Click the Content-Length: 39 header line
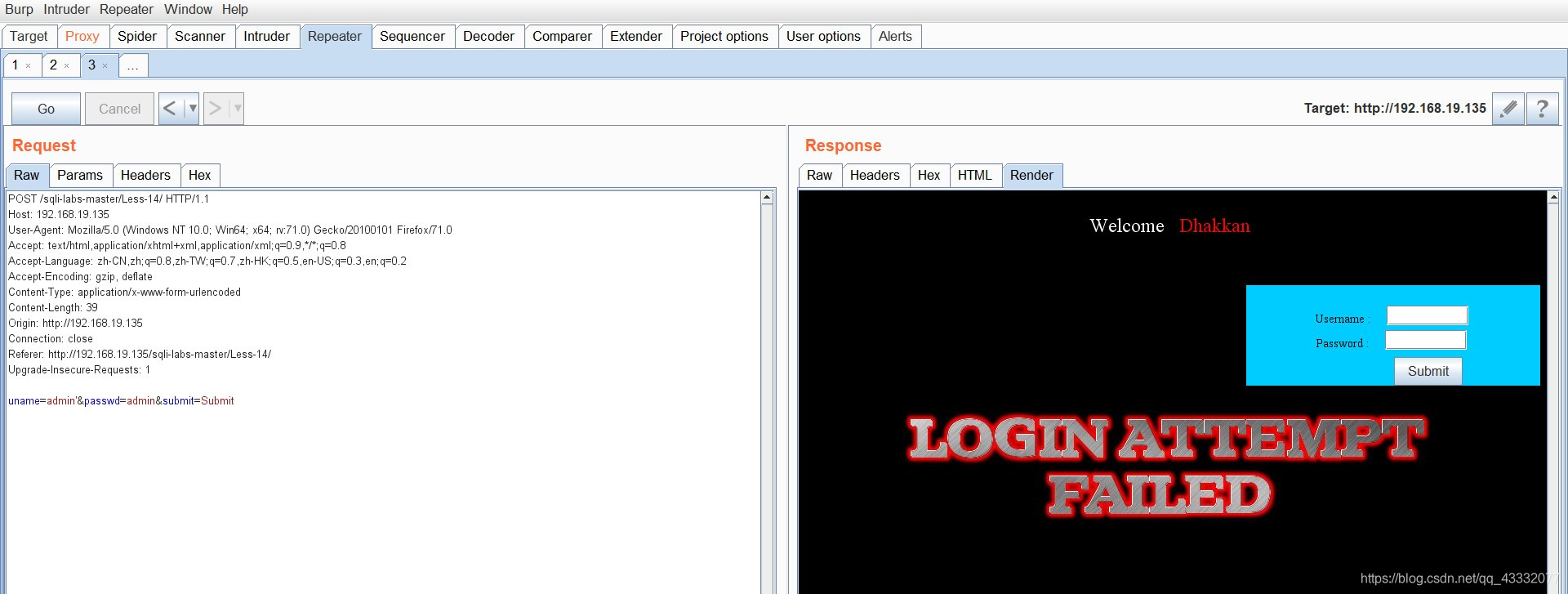The image size is (1568, 594). (x=53, y=307)
